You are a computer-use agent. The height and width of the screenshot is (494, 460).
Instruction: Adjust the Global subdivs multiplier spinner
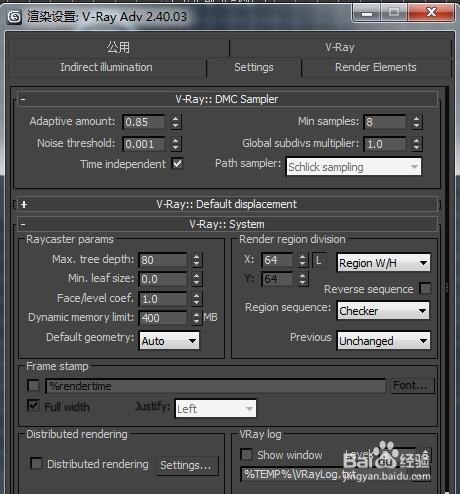tap(416, 144)
